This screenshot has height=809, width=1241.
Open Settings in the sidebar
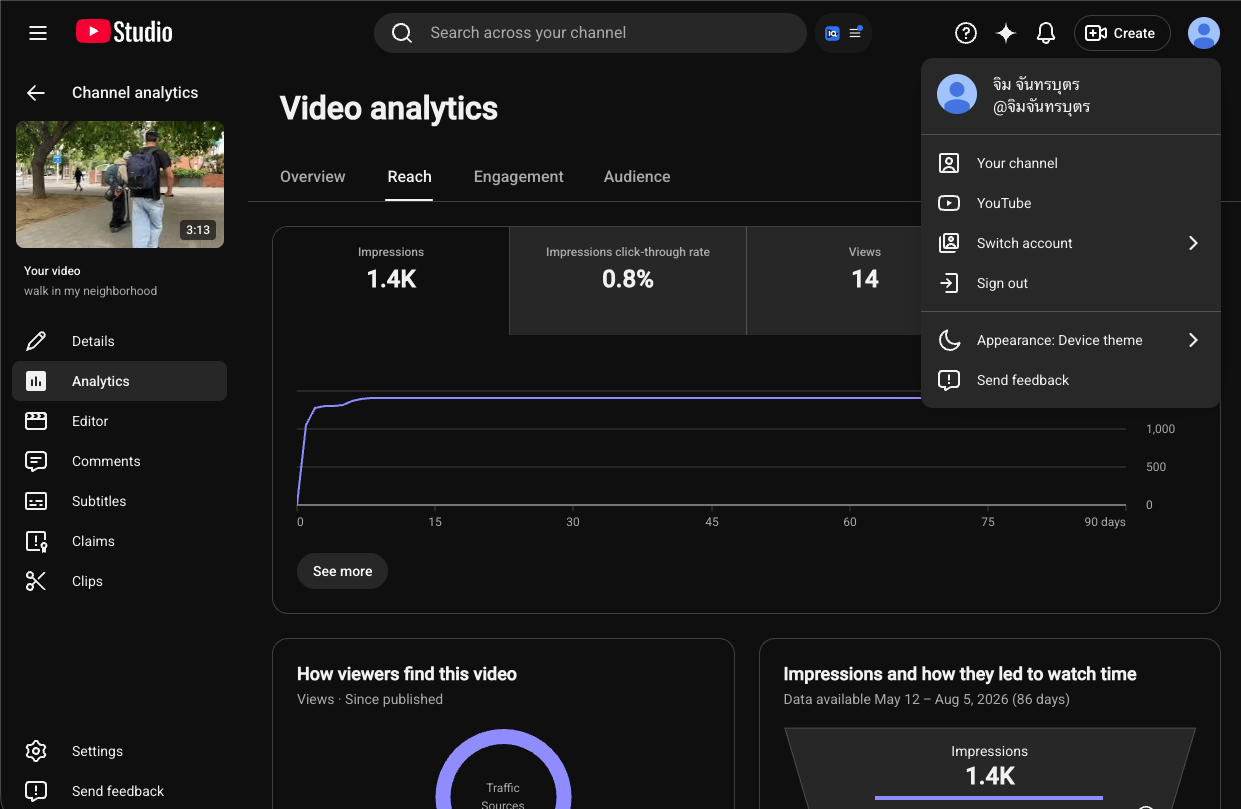[x=119, y=751]
